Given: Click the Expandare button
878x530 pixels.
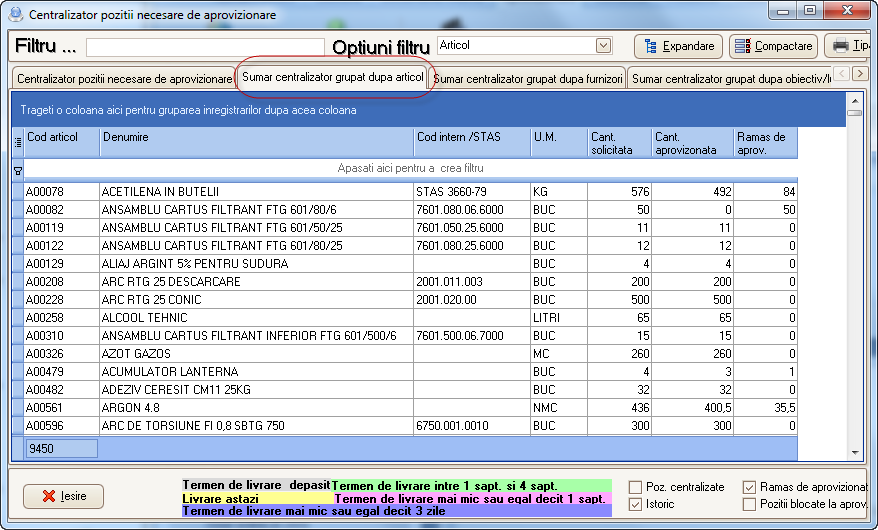Looking at the screenshot, I should point(678,46).
